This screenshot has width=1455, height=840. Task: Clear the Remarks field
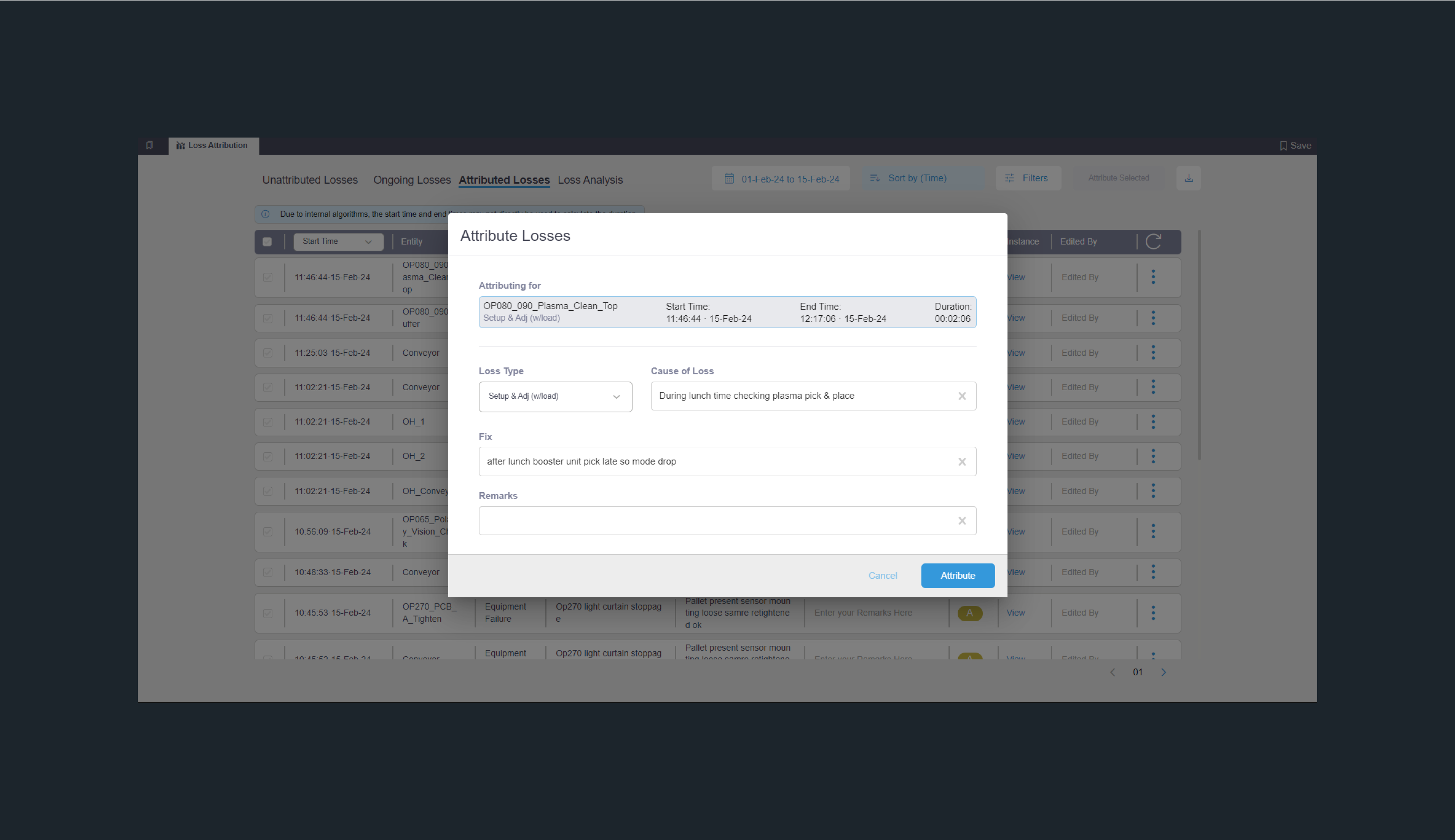pyautogui.click(x=962, y=521)
